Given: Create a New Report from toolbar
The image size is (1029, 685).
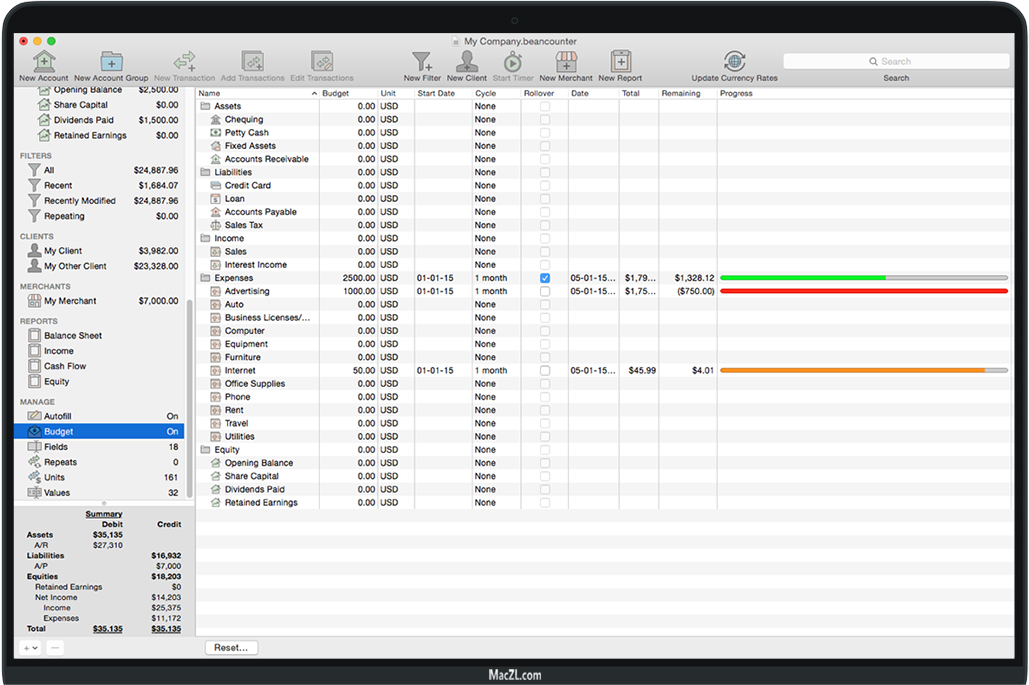Looking at the screenshot, I should [620, 62].
